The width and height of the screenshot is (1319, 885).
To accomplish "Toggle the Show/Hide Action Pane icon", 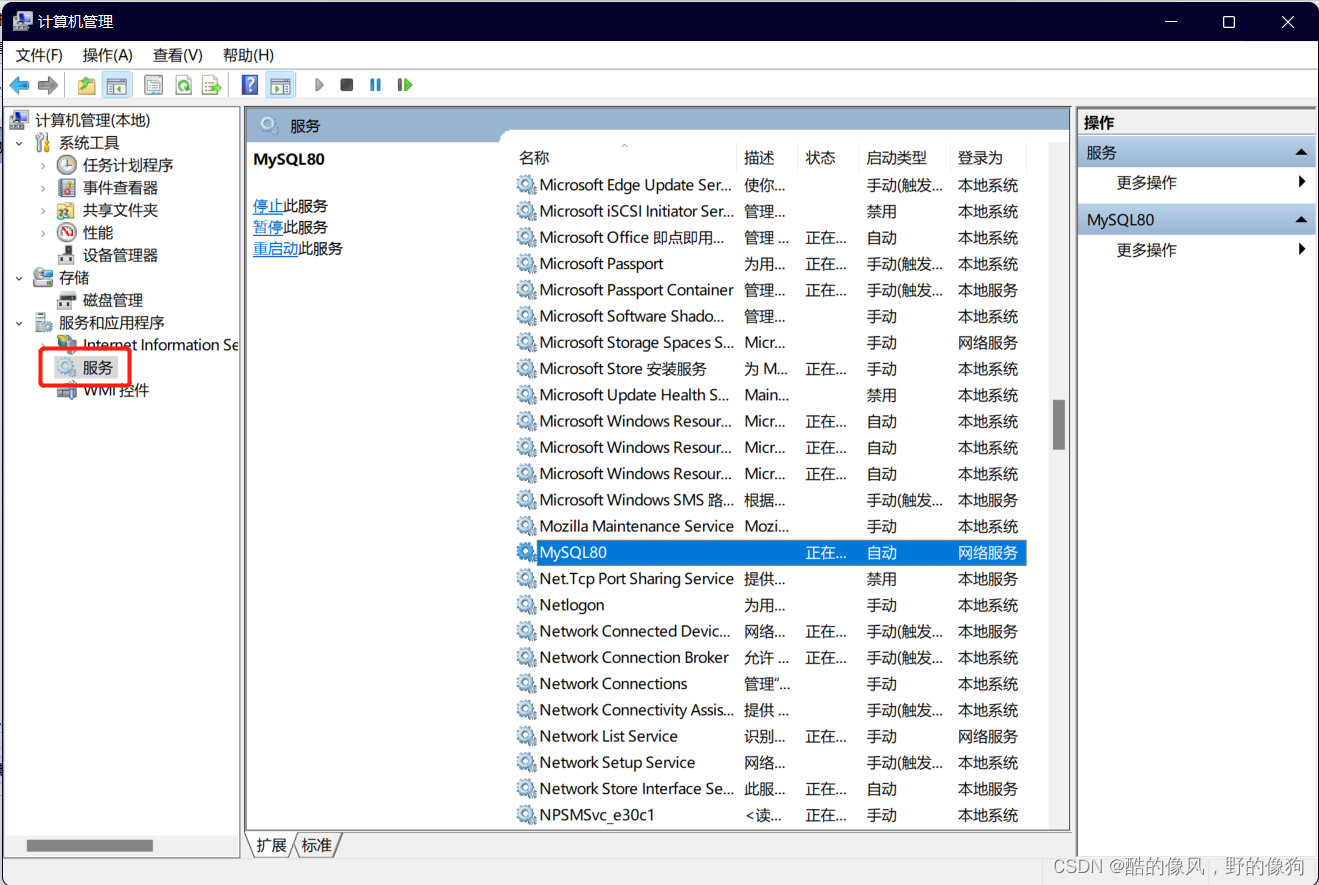I will [x=281, y=85].
